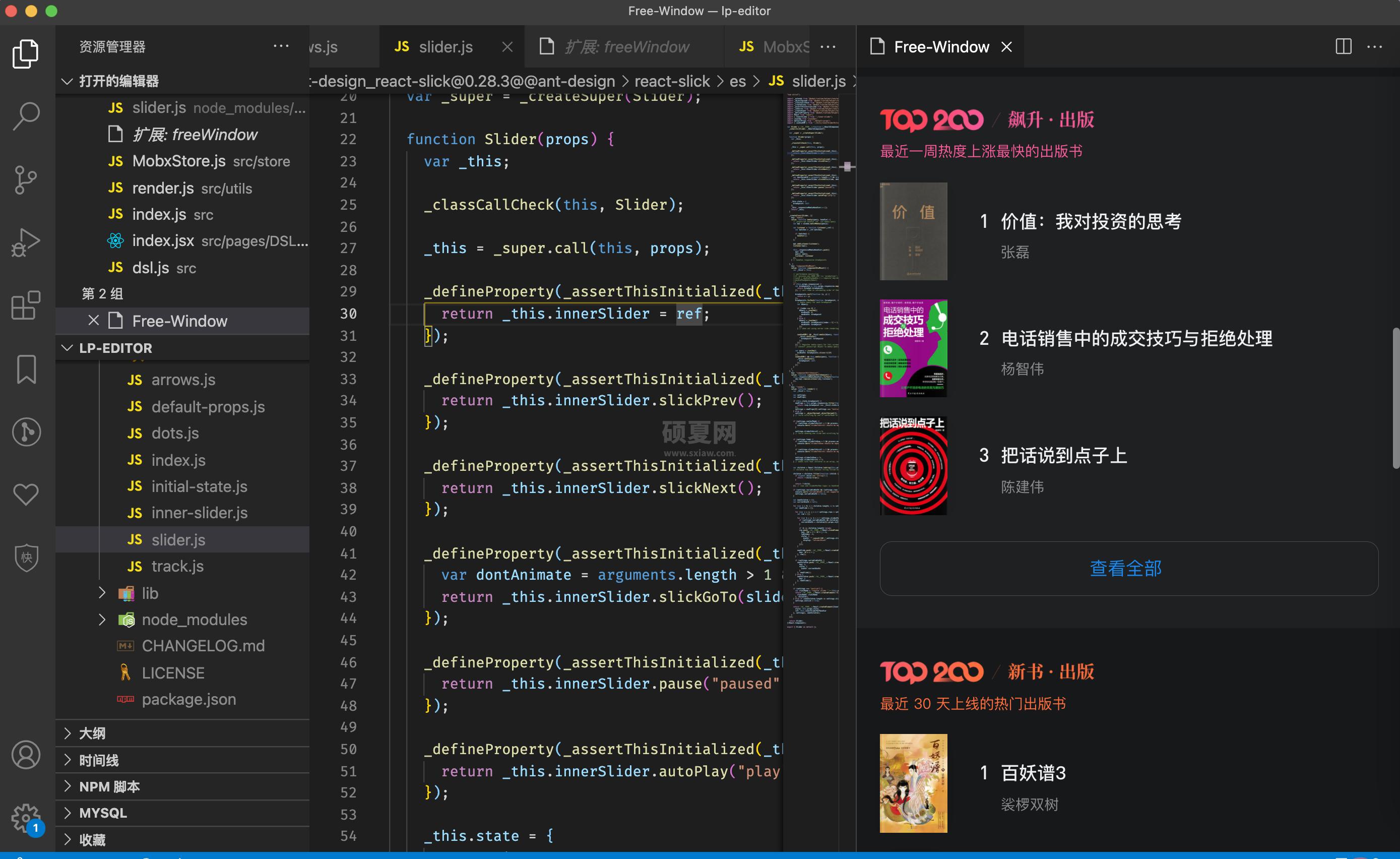Open the Search view icon
1400x859 pixels.
(x=26, y=116)
